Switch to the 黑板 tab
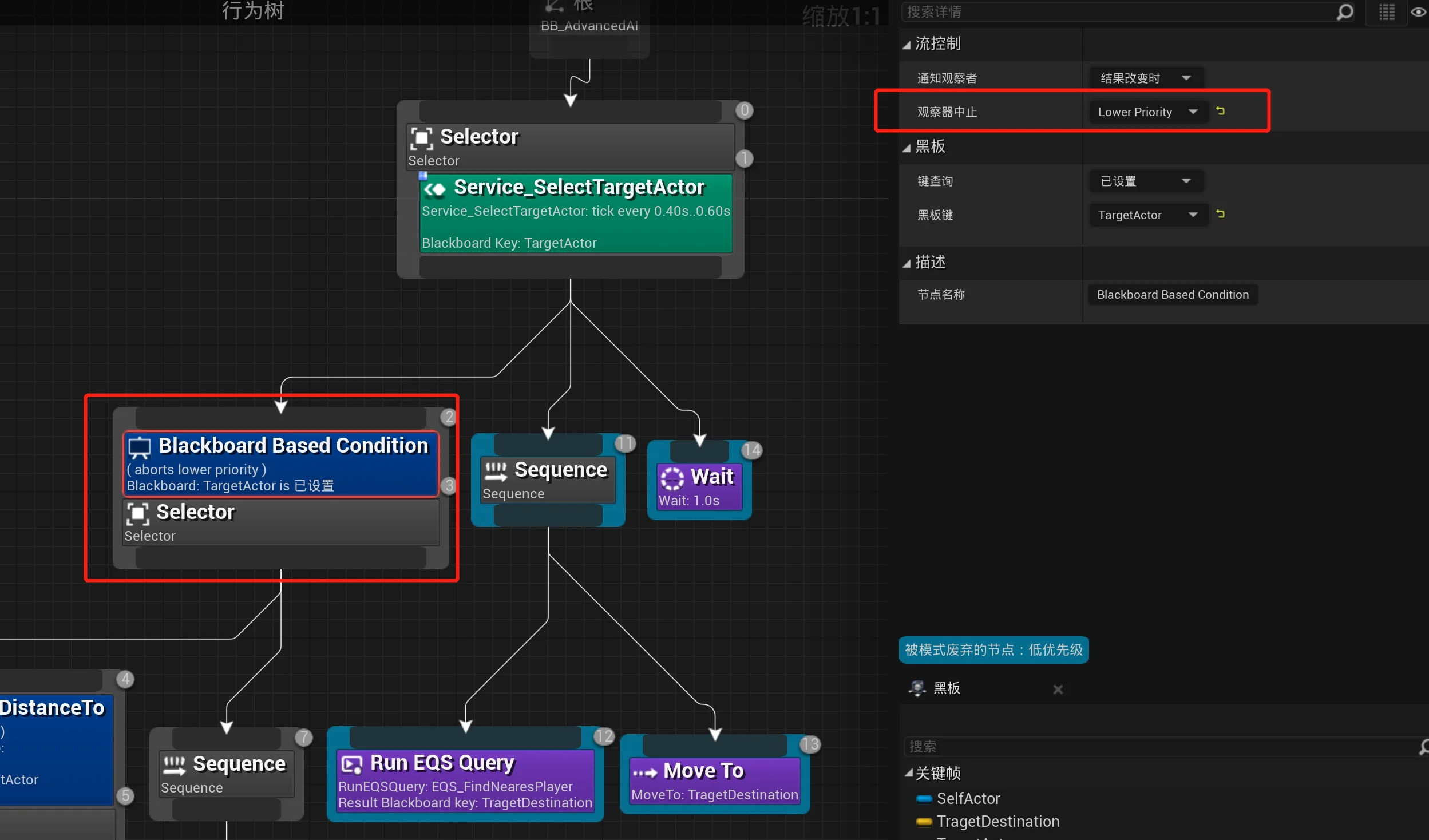This screenshot has height=840, width=1429. tap(947, 688)
